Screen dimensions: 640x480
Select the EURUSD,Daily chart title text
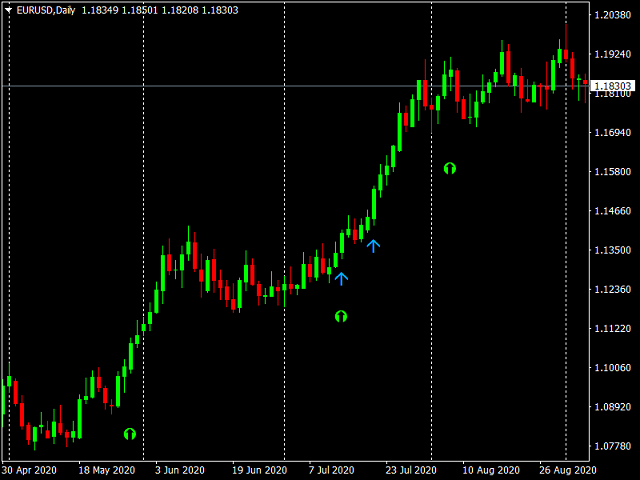point(46,10)
